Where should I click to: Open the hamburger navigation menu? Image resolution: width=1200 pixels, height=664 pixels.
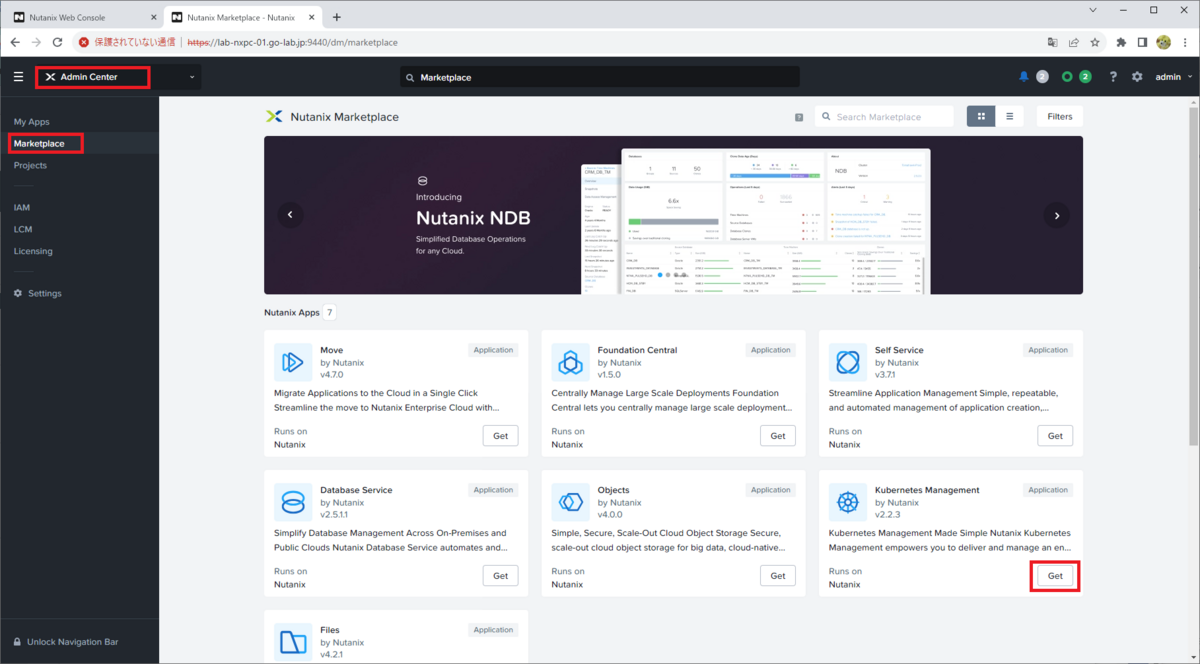(18, 77)
